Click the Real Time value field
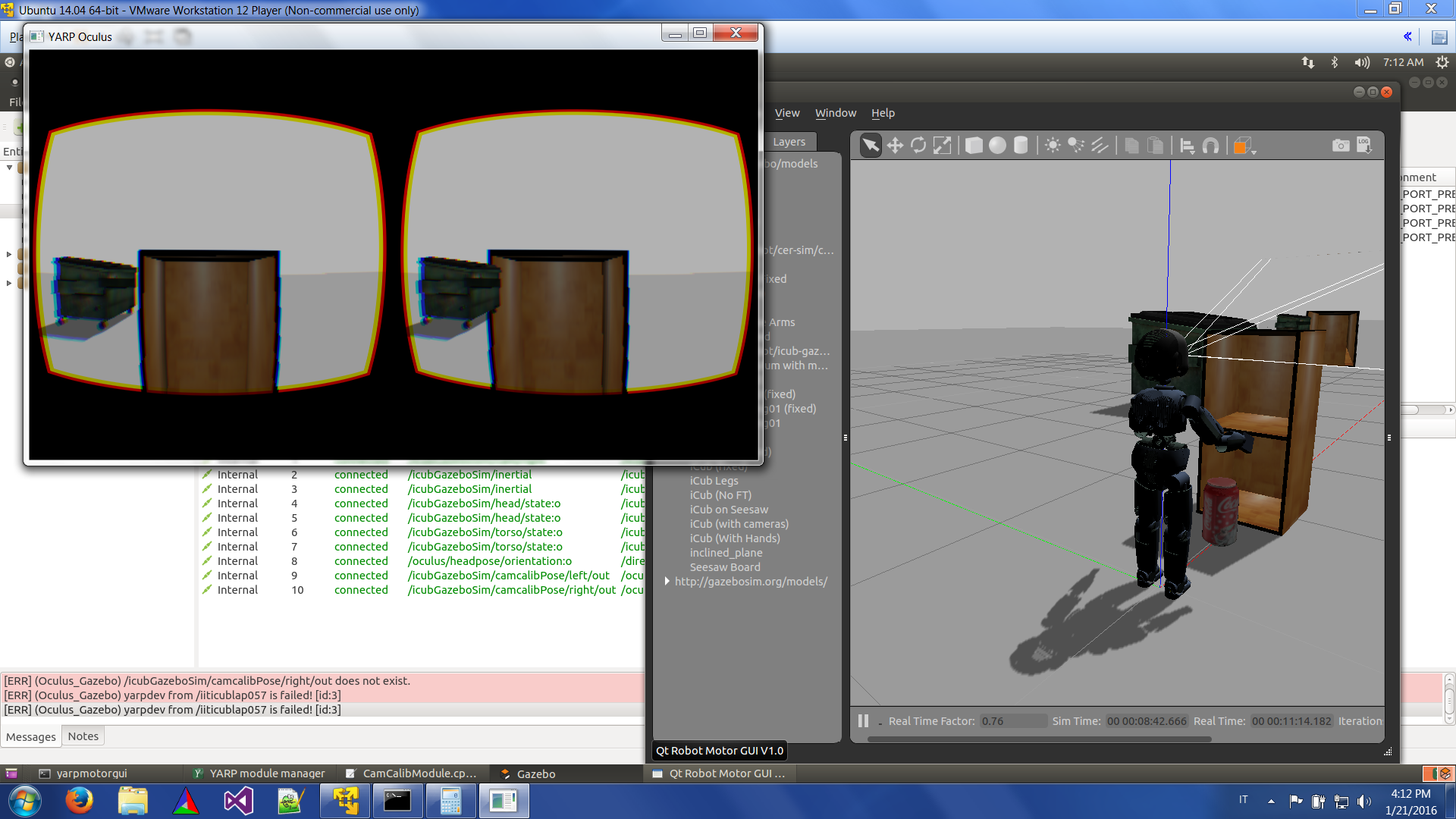 pos(1291,721)
